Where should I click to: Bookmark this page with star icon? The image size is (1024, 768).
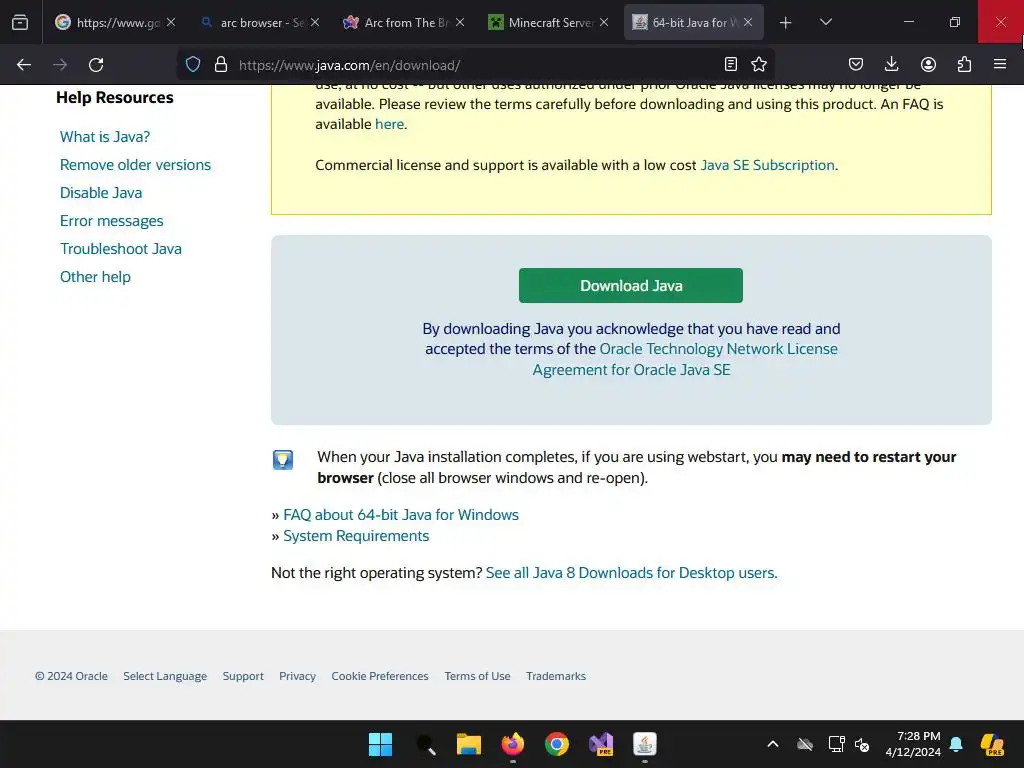pyautogui.click(x=759, y=64)
